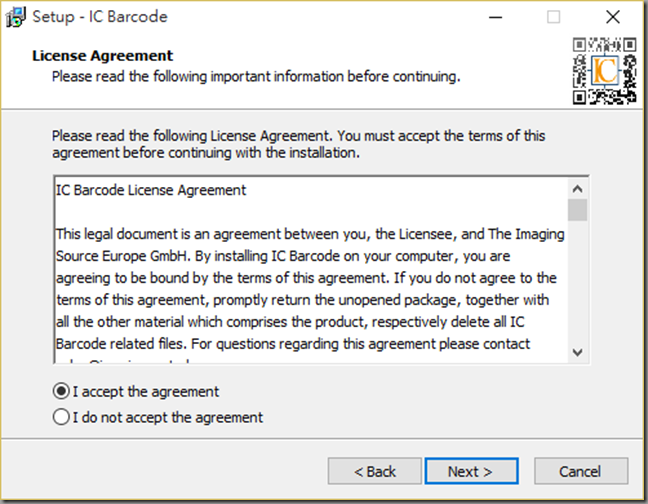Proceed by clicking "Next >"

click(471, 471)
